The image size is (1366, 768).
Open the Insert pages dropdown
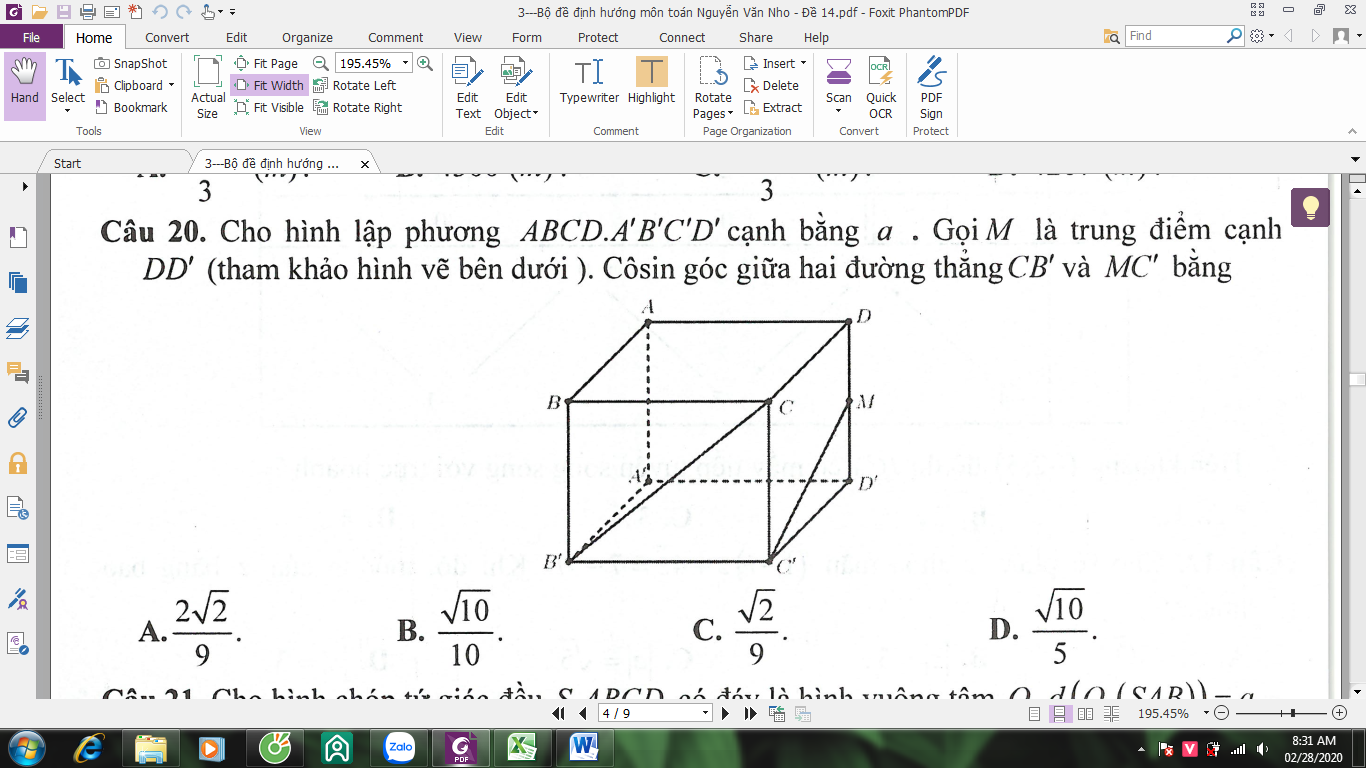[777, 63]
